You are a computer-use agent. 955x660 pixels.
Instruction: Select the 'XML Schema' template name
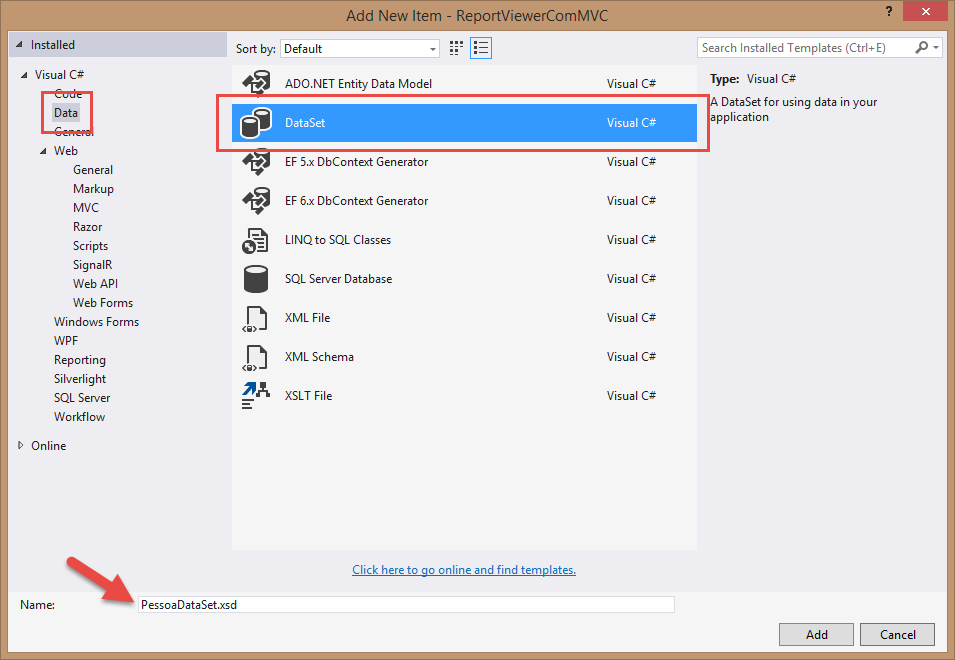(319, 357)
